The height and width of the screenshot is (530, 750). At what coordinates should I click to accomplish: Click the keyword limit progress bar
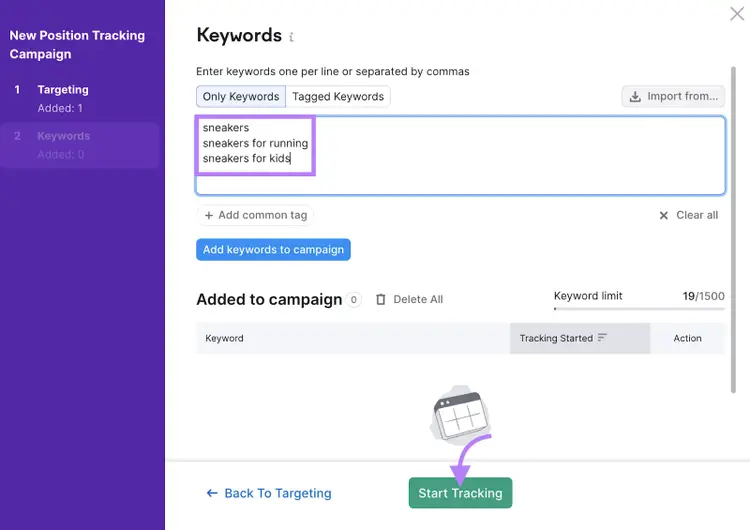(639, 309)
